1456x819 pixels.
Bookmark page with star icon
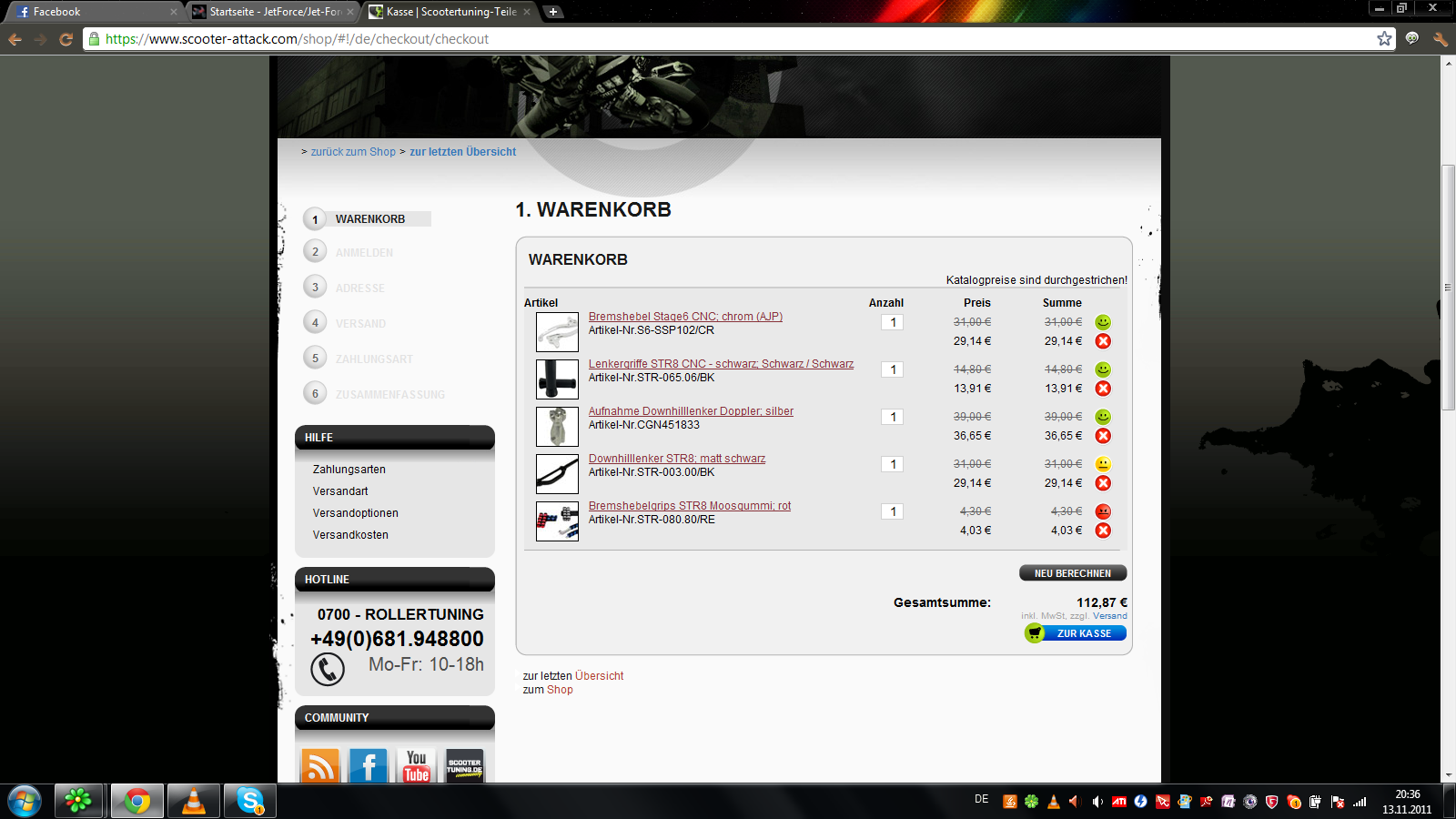(1384, 38)
